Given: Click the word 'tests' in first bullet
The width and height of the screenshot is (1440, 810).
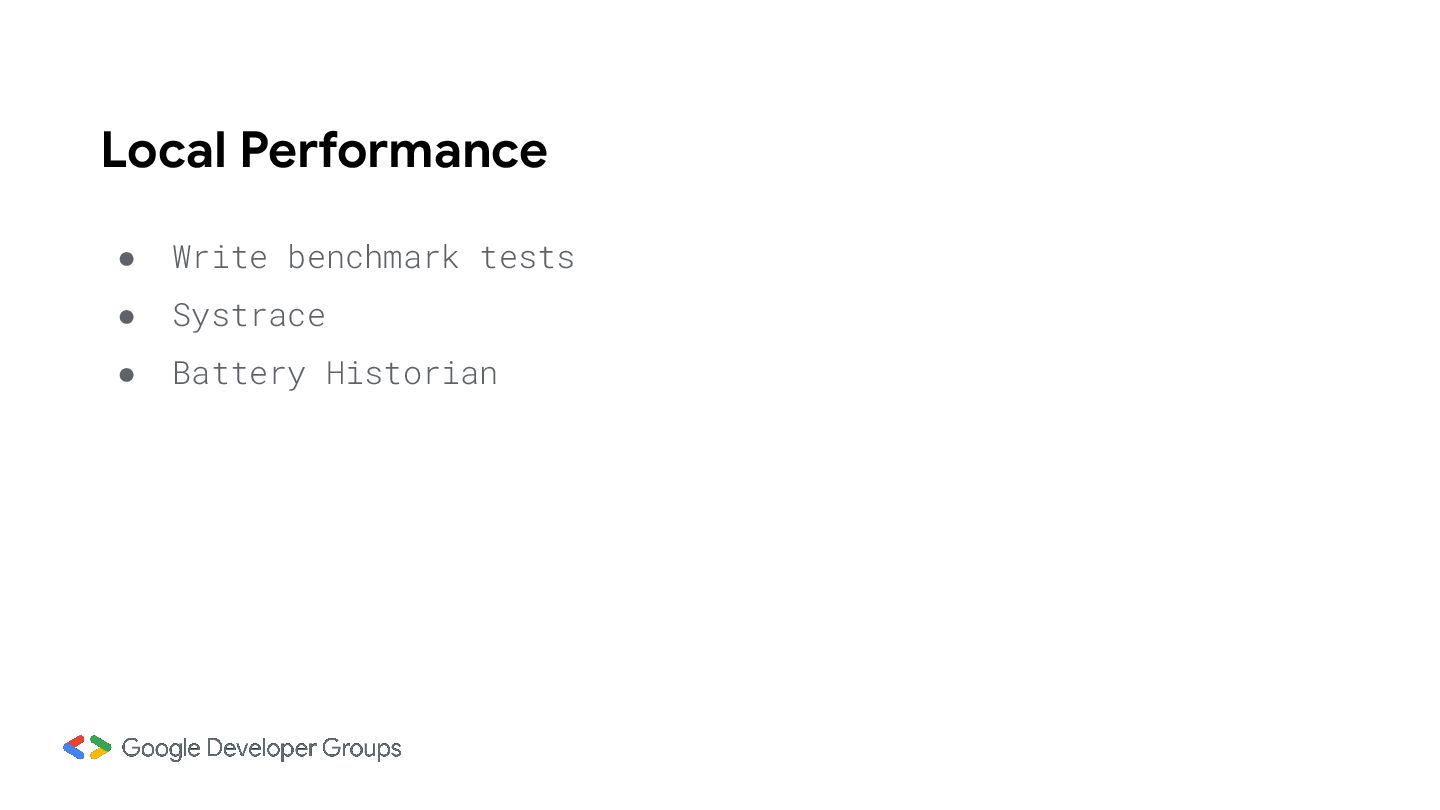Looking at the screenshot, I should pyautogui.click(x=528, y=257).
